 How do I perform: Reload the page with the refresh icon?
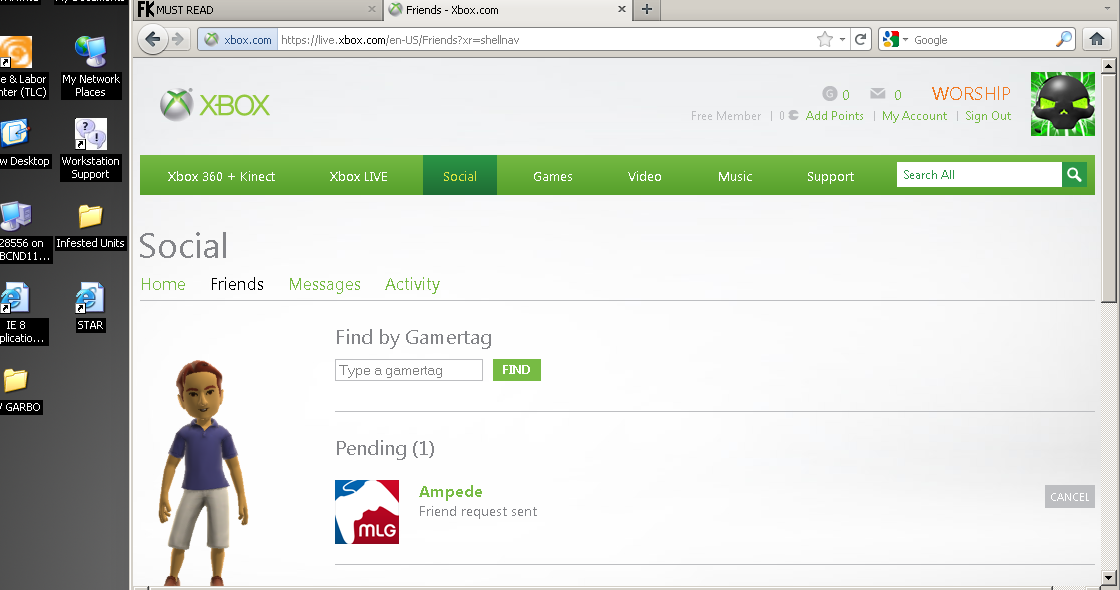(861, 39)
